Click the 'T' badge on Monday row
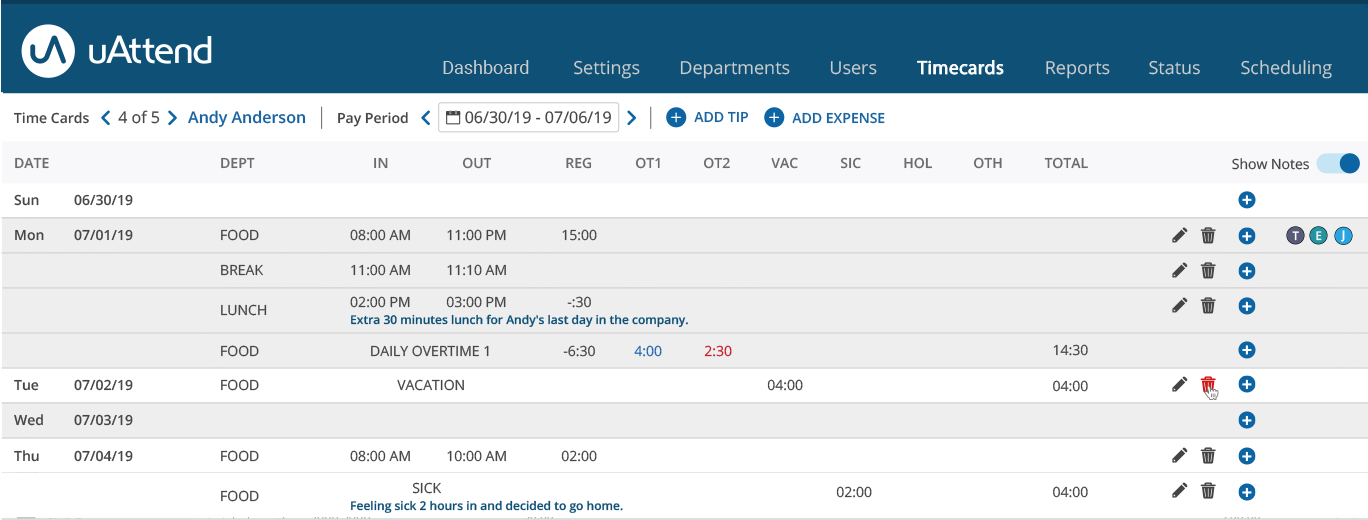The image size is (1368, 520). [x=1296, y=236]
